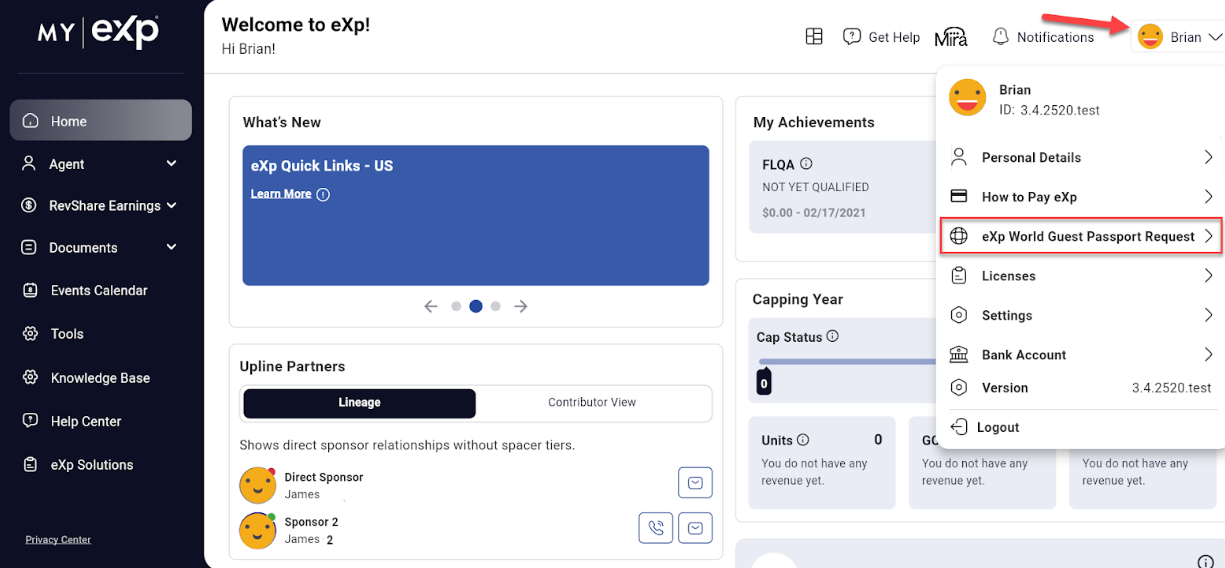Open the Mira assistant icon
The height and width of the screenshot is (568, 1225).
(x=950, y=38)
